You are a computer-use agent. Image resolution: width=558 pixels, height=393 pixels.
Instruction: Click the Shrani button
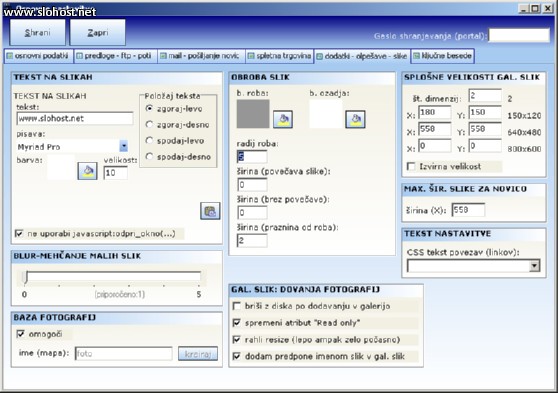pyautogui.click(x=37, y=32)
